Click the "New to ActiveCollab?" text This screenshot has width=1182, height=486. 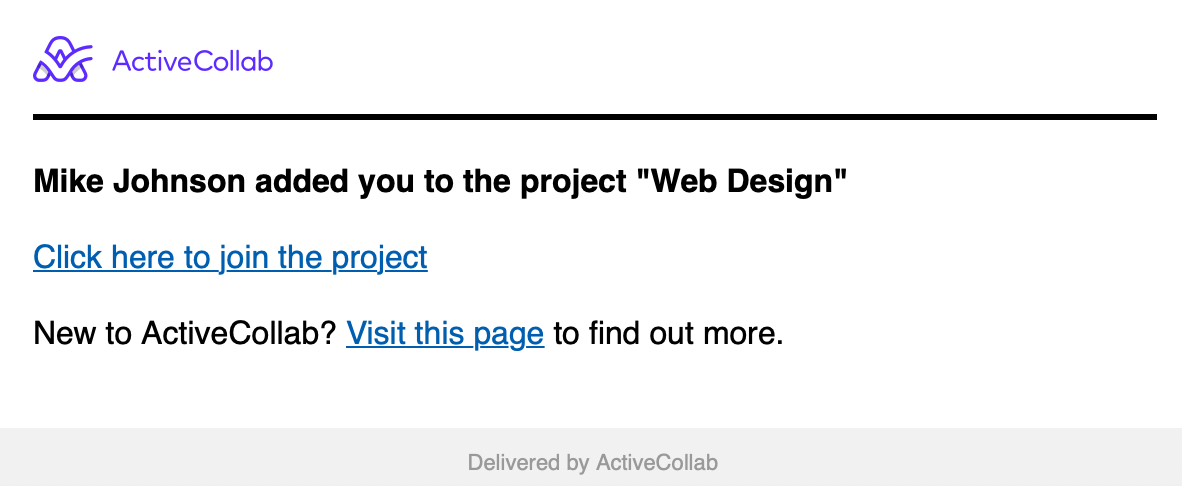point(185,333)
